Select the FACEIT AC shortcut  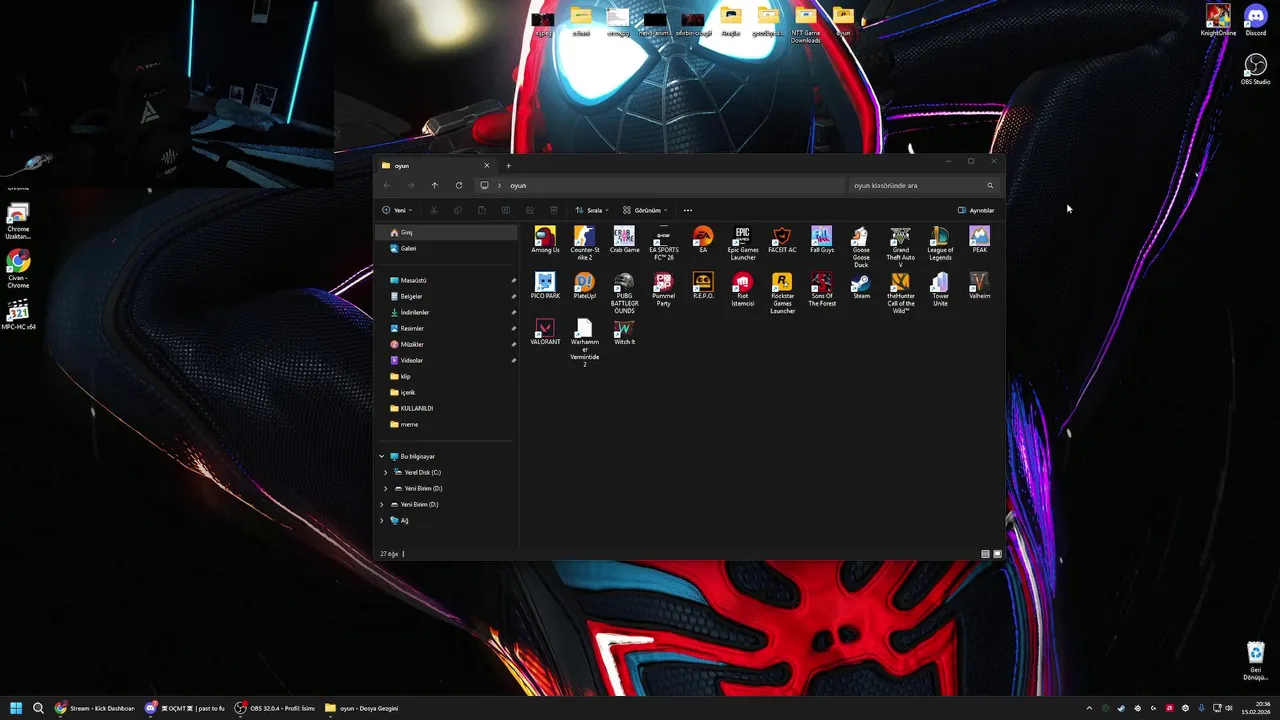(782, 240)
